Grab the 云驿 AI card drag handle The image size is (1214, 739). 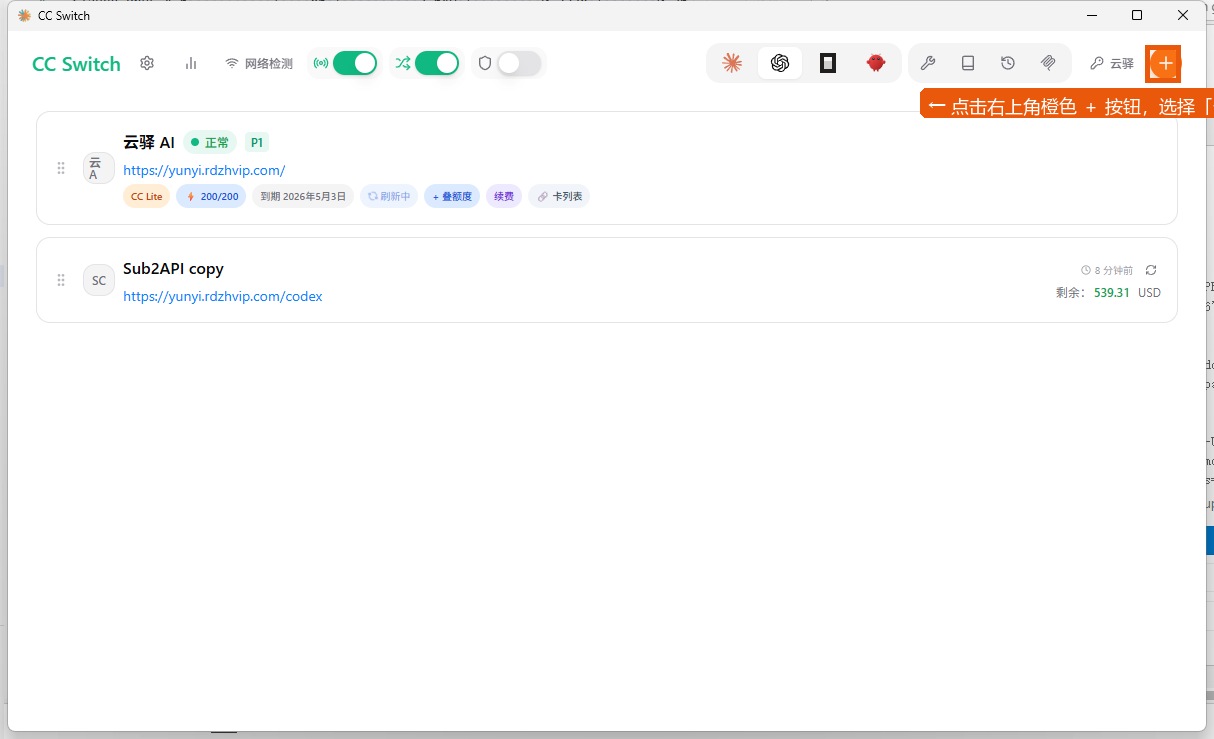(61, 168)
